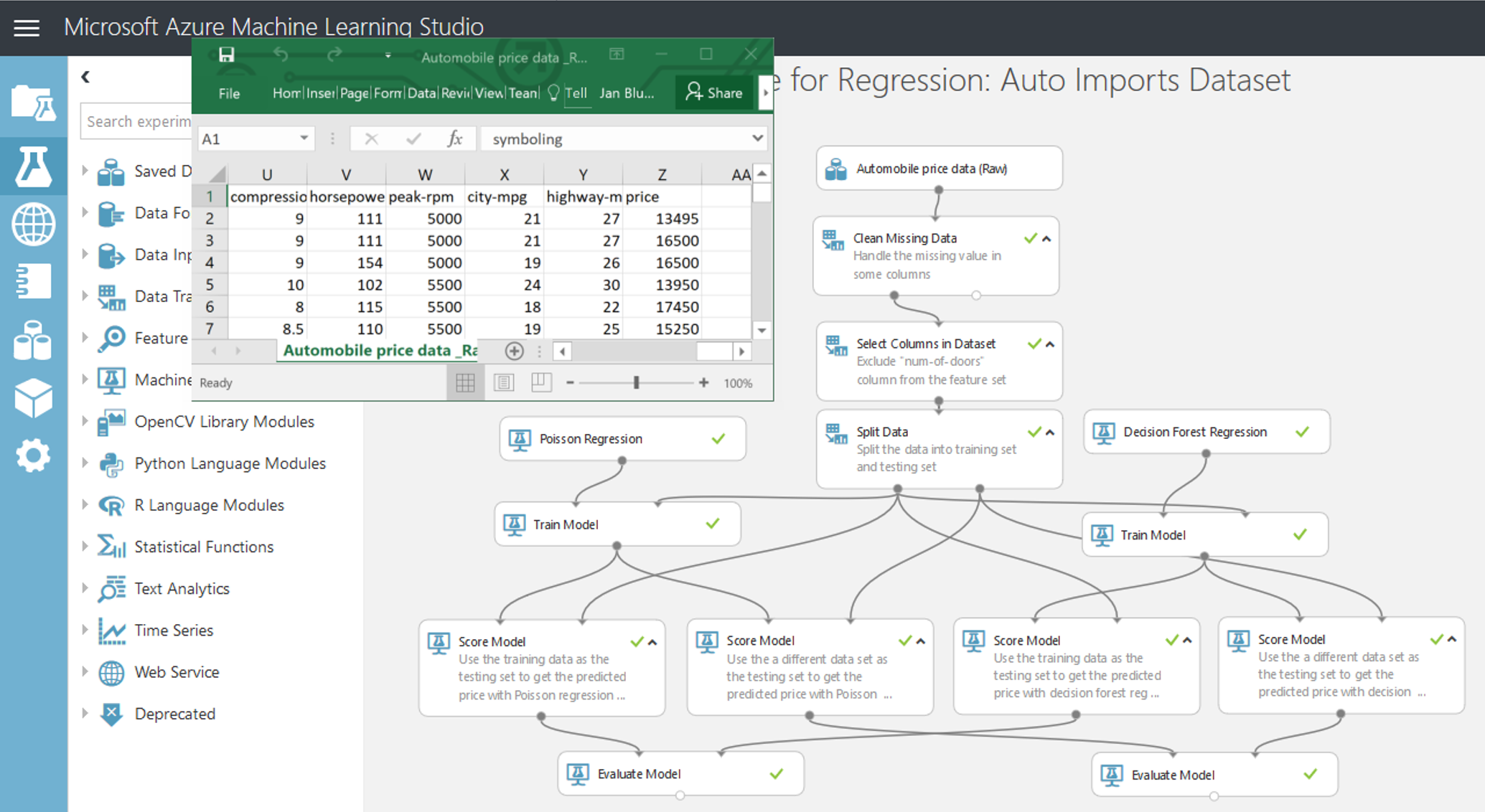Open Excel Insert ribbon tab
The image size is (1485, 812).
[320, 93]
